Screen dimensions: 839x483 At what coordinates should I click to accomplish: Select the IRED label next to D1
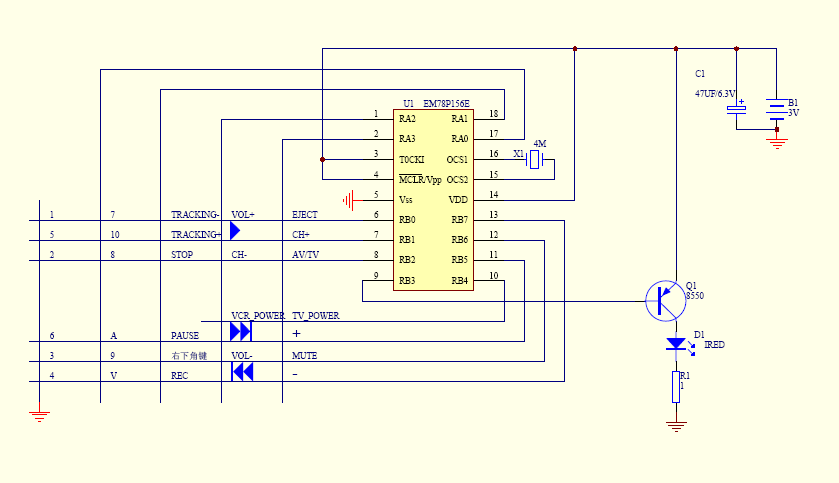714,344
